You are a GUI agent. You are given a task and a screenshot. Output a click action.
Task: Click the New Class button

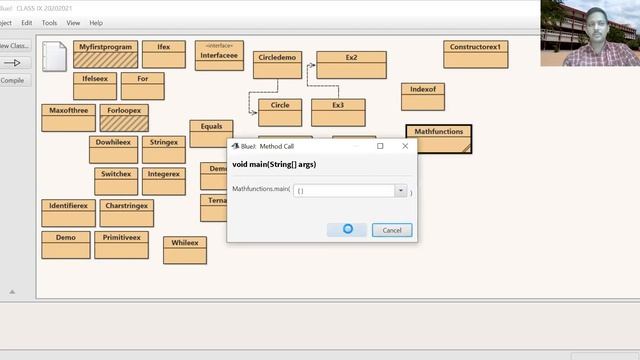[15, 46]
